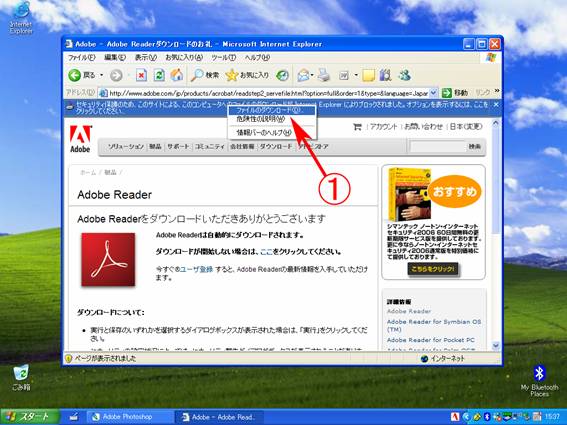Select 危険性の説明 in popup menu
The image size is (567, 425).
(272, 119)
